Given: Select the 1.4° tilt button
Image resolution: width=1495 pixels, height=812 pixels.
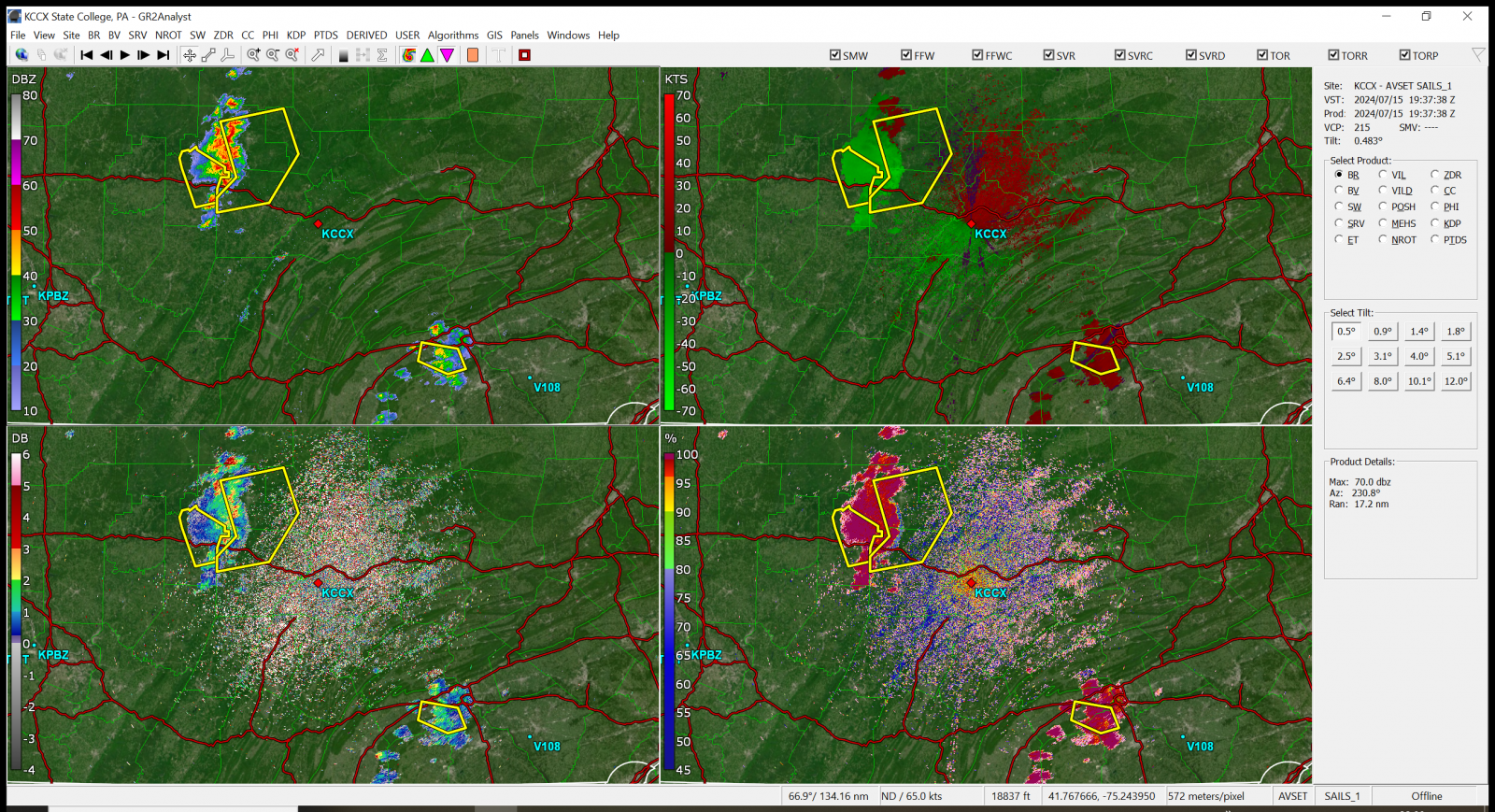Looking at the screenshot, I should click(1419, 332).
